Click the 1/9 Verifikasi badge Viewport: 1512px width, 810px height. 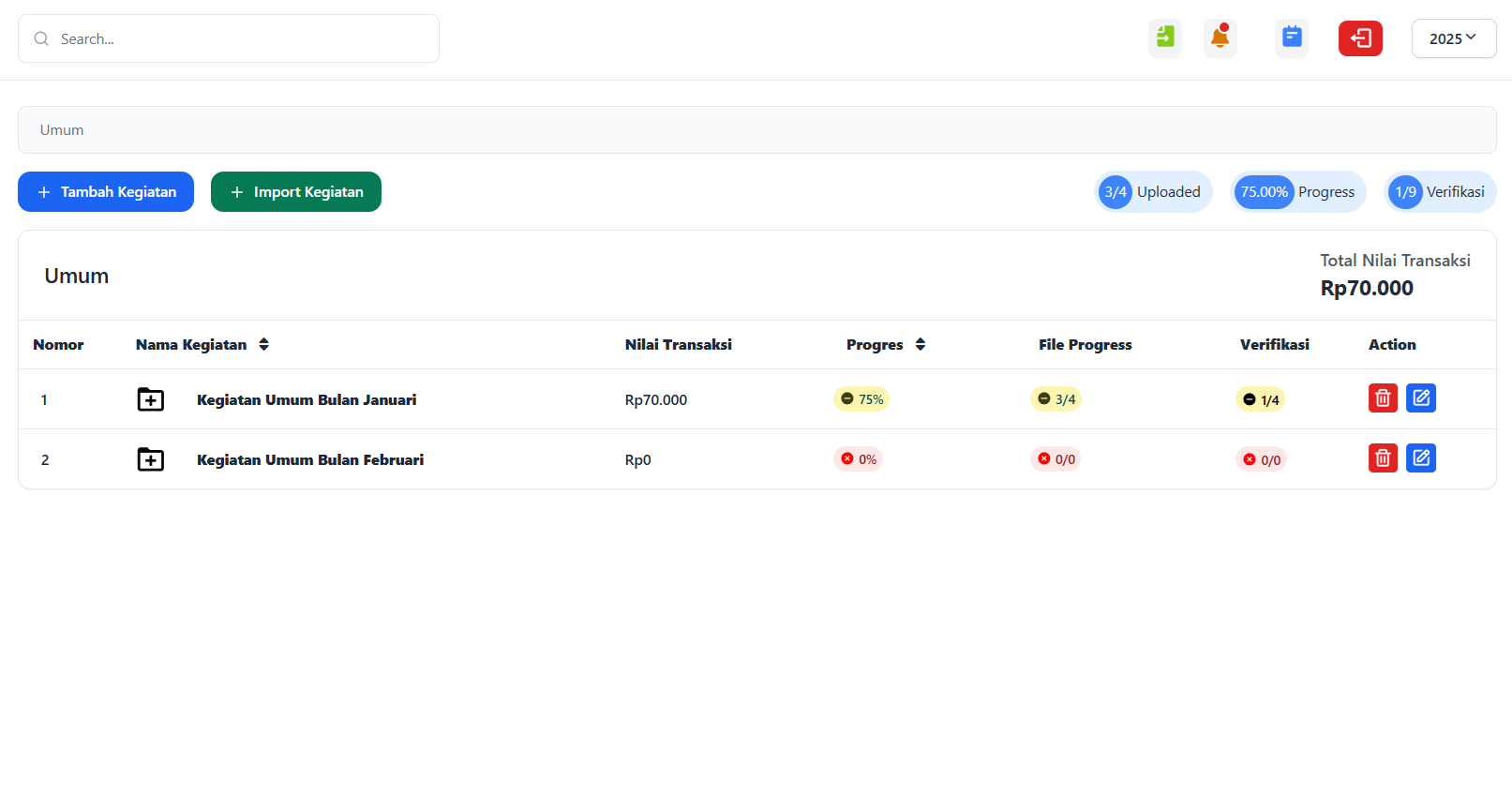click(x=1440, y=192)
